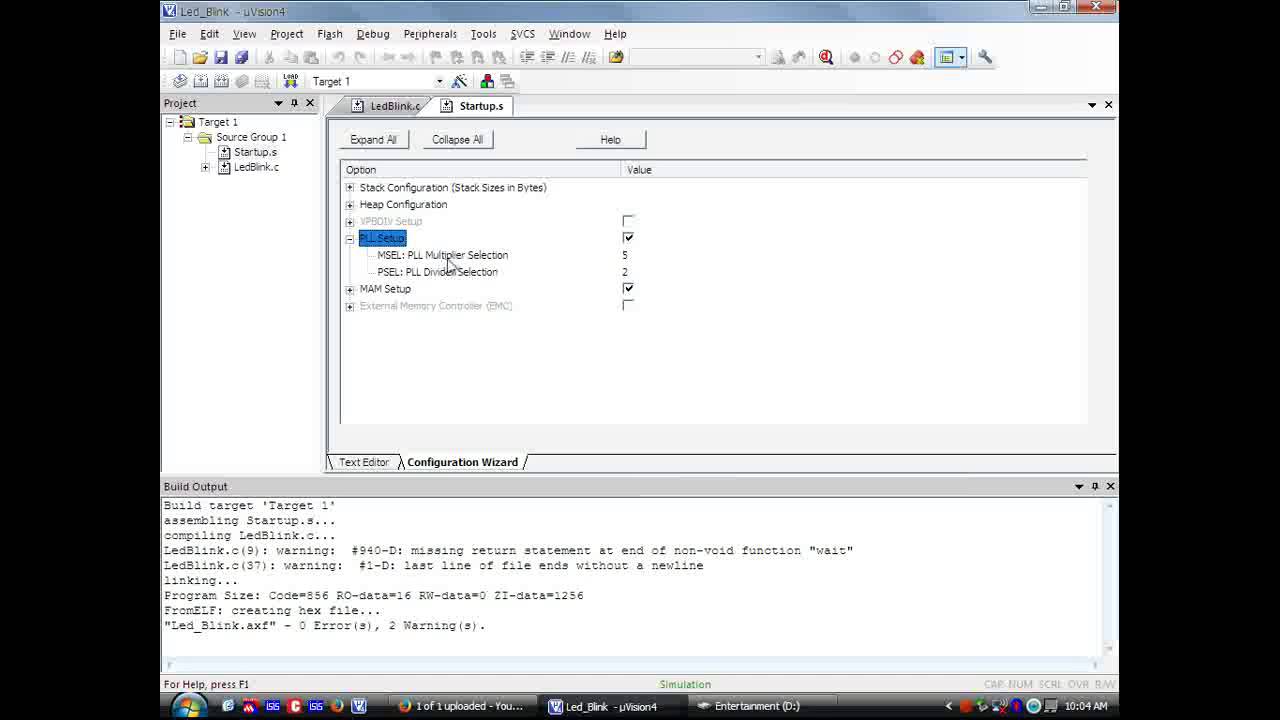
Task: Click the Expand All button
Action: [x=374, y=140]
